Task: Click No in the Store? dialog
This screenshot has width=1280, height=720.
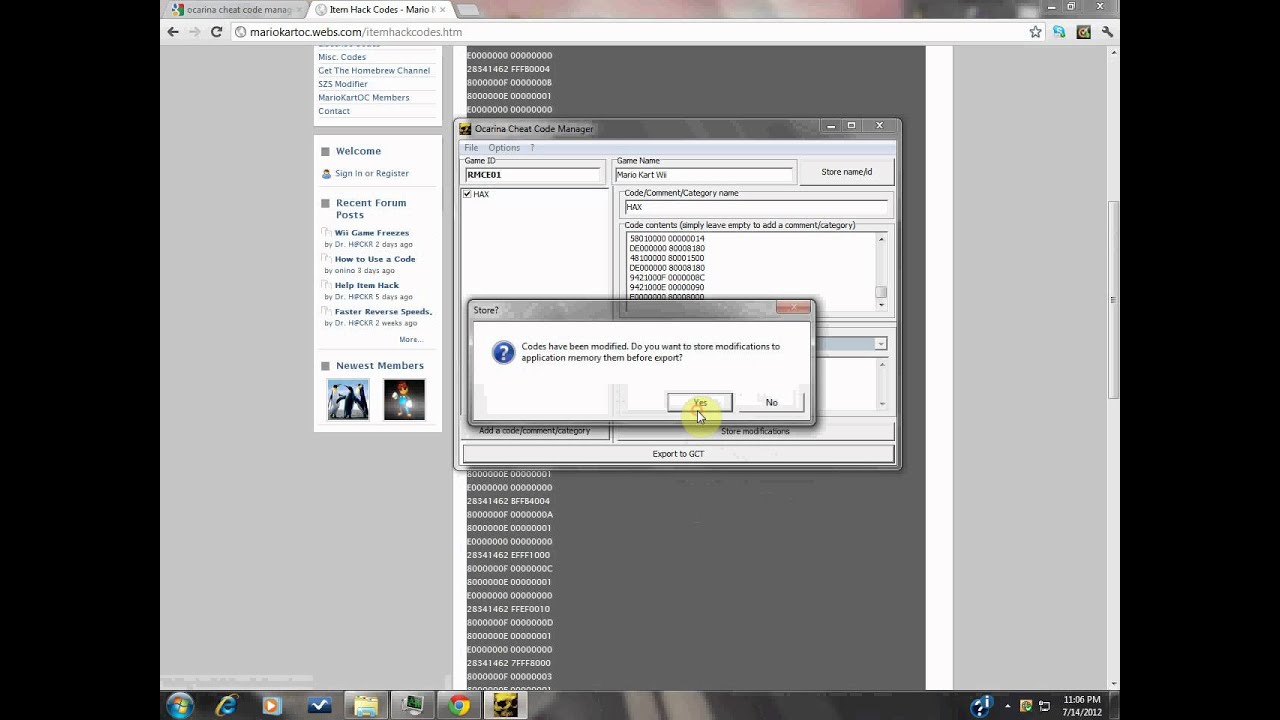Action: [x=771, y=402]
